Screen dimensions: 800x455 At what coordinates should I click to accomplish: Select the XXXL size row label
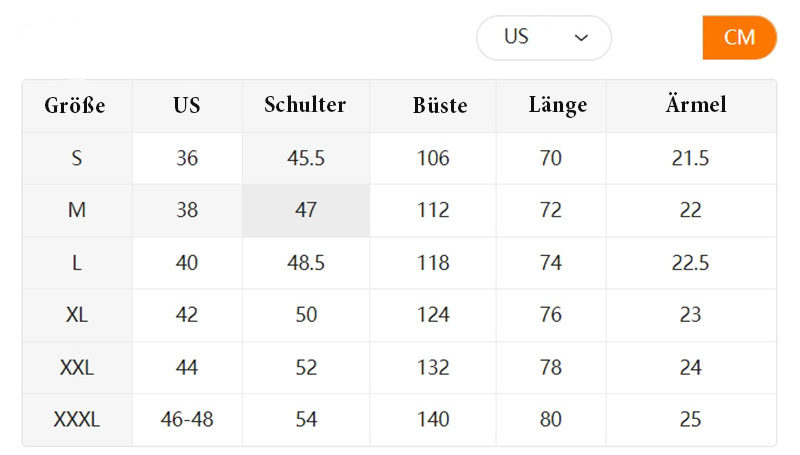click(x=77, y=420)
